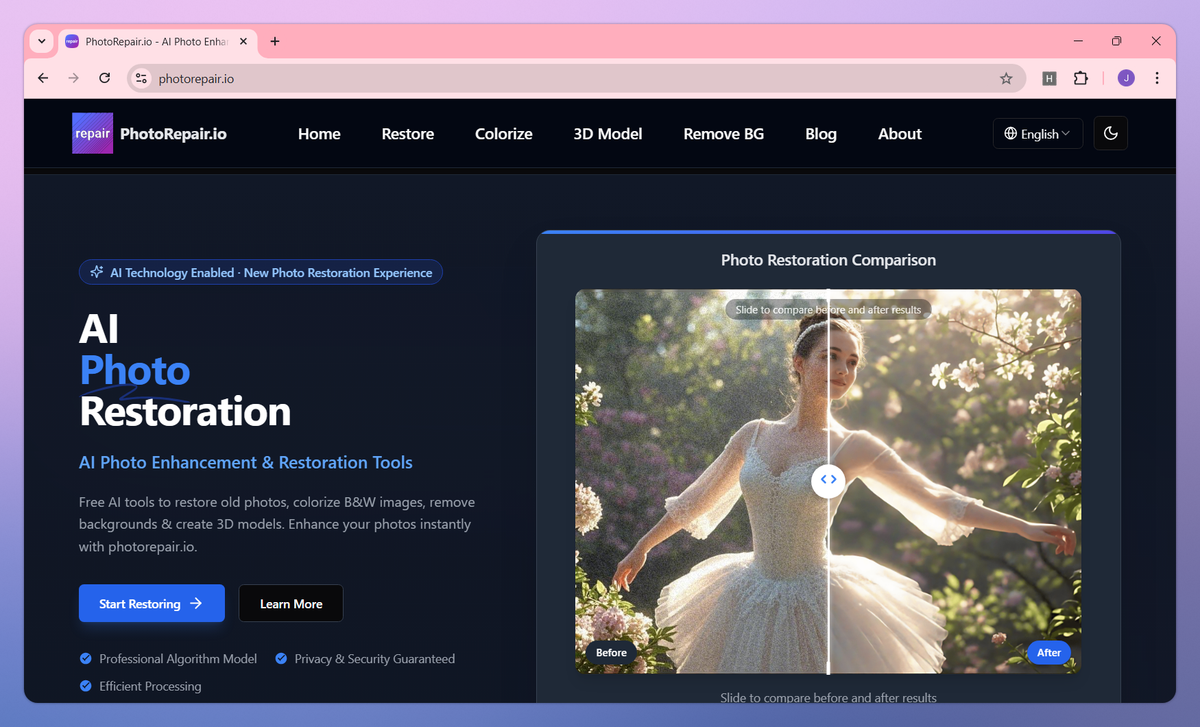Expand the tab search dropdown
Image resolution: width=1200 pixels, height=727 pixels.
coord(41,41)
